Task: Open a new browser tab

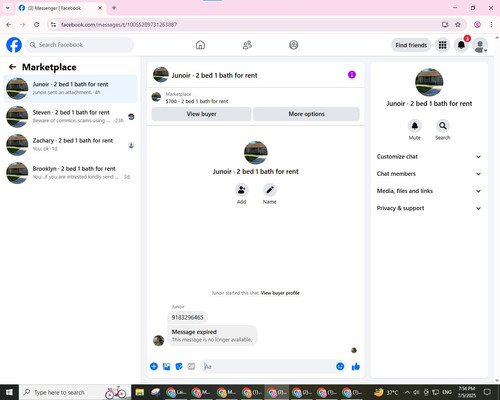Action: [x=114, y=8]
